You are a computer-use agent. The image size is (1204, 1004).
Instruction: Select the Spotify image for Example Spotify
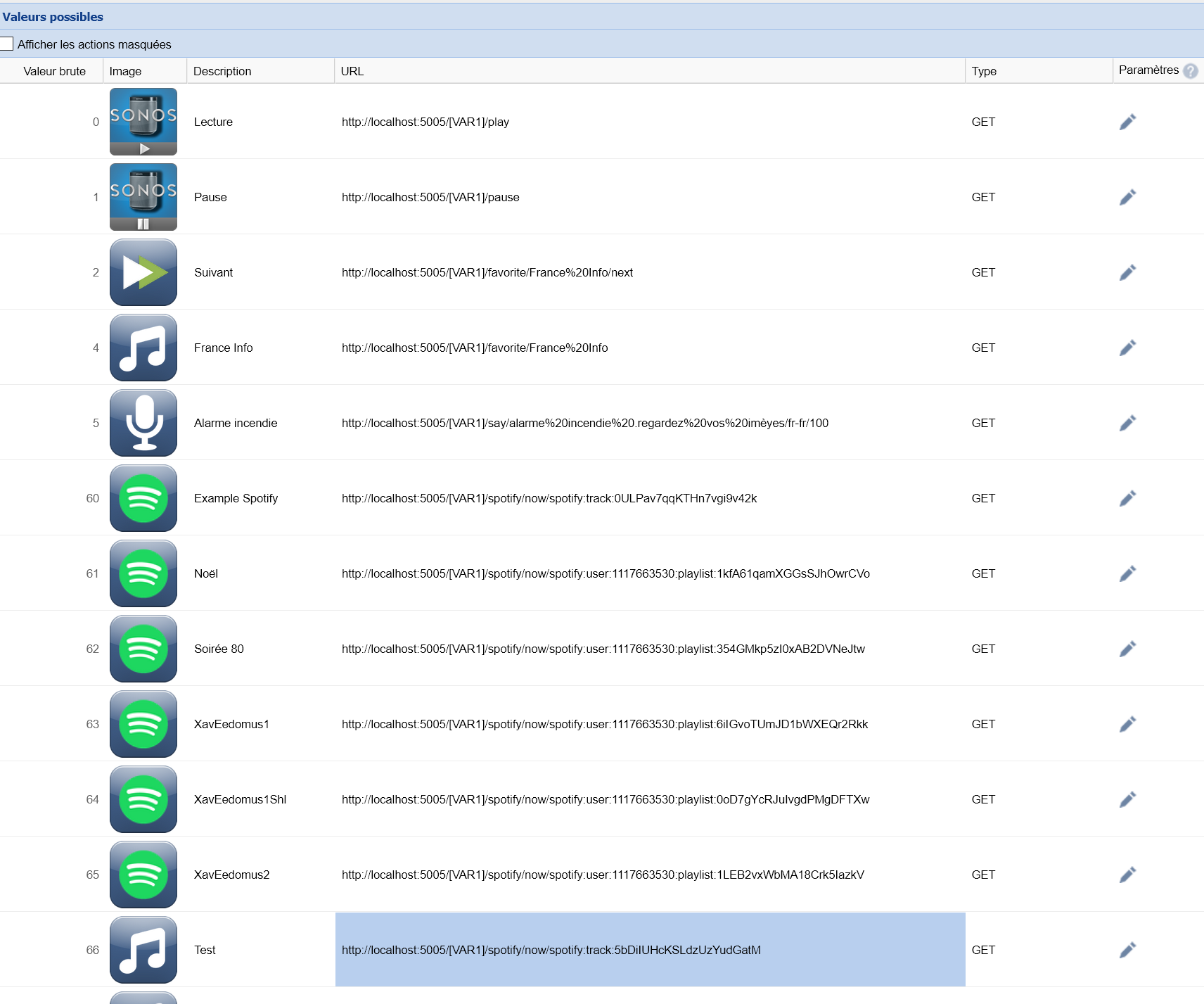(x=143, y=498)
